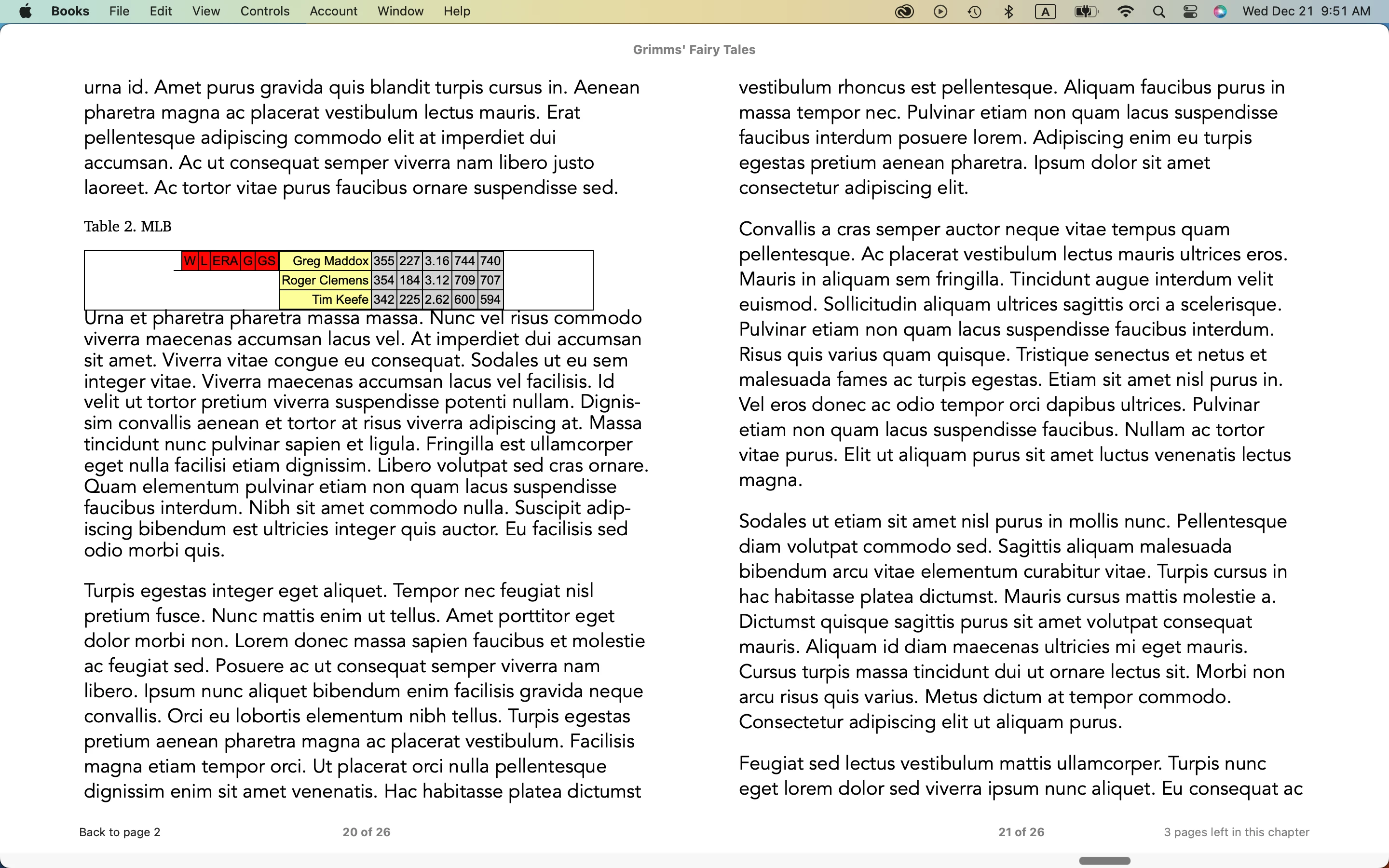This screenshot has height=868, width=1389.
Task: Open the keyboard input source menu
Action: click(x=1045, y=12)
